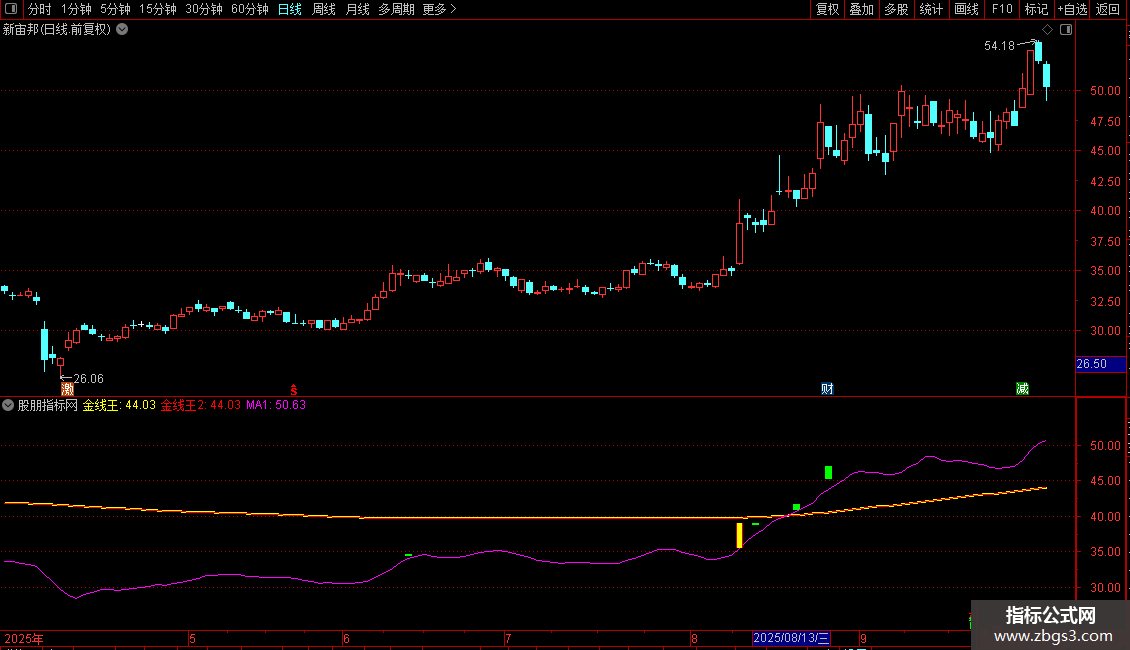Image resolution: width=1130 pixels, height=650 pixels.
Task: Click the yellow signal bar in indicator
Action: [x=739, y=535]
